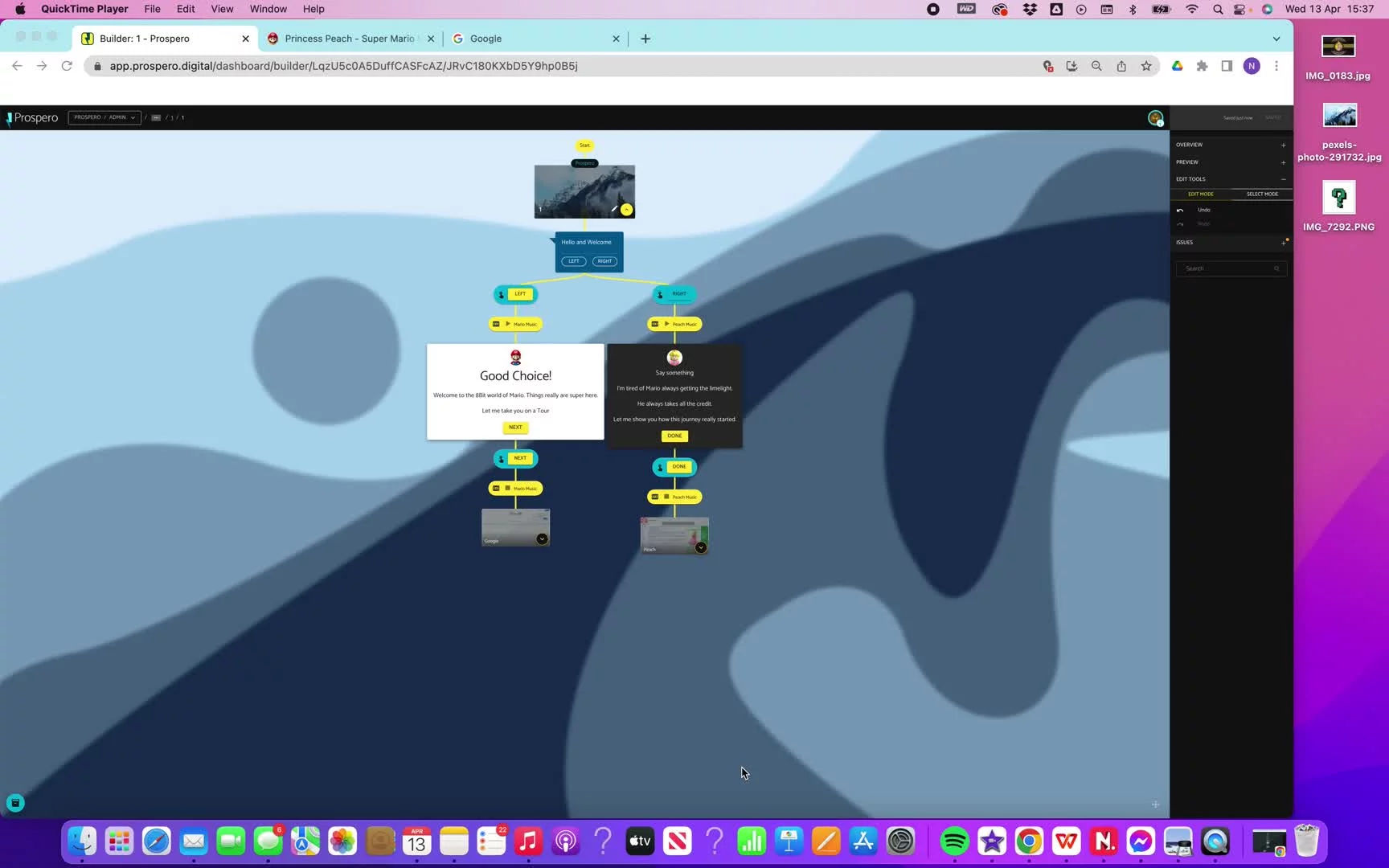Collapse the mountain scene with yellow chevron
Screen dimensions: 1389x868
tap(627, 210)
